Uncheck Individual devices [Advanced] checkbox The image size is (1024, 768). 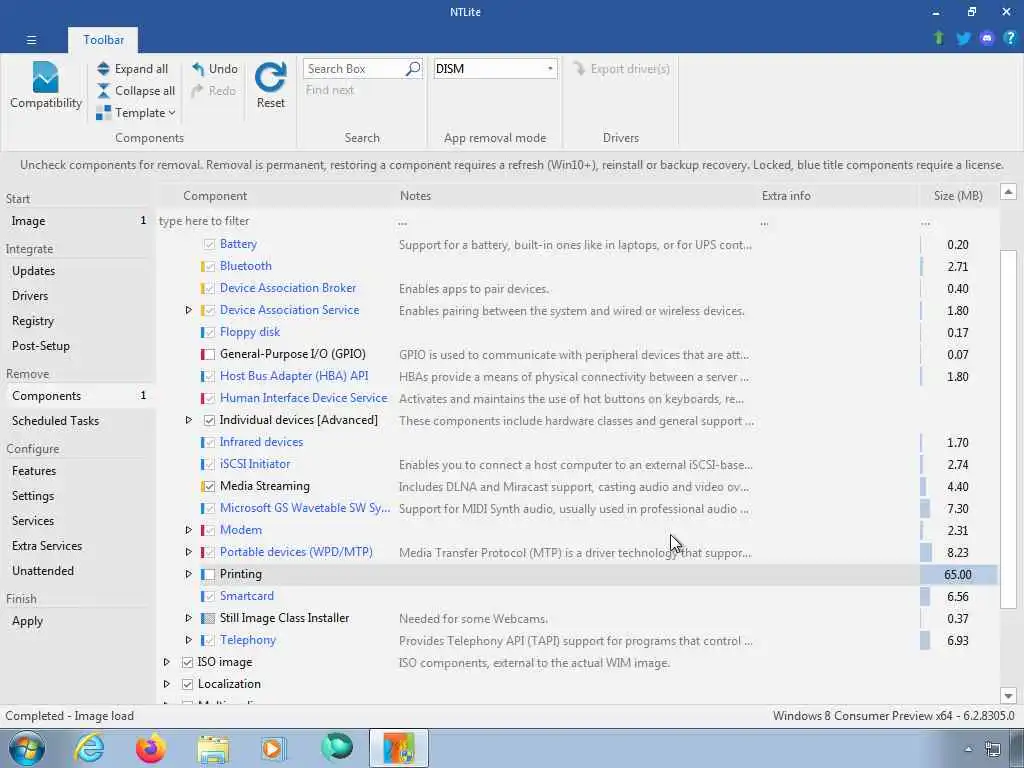click(209, 421)
